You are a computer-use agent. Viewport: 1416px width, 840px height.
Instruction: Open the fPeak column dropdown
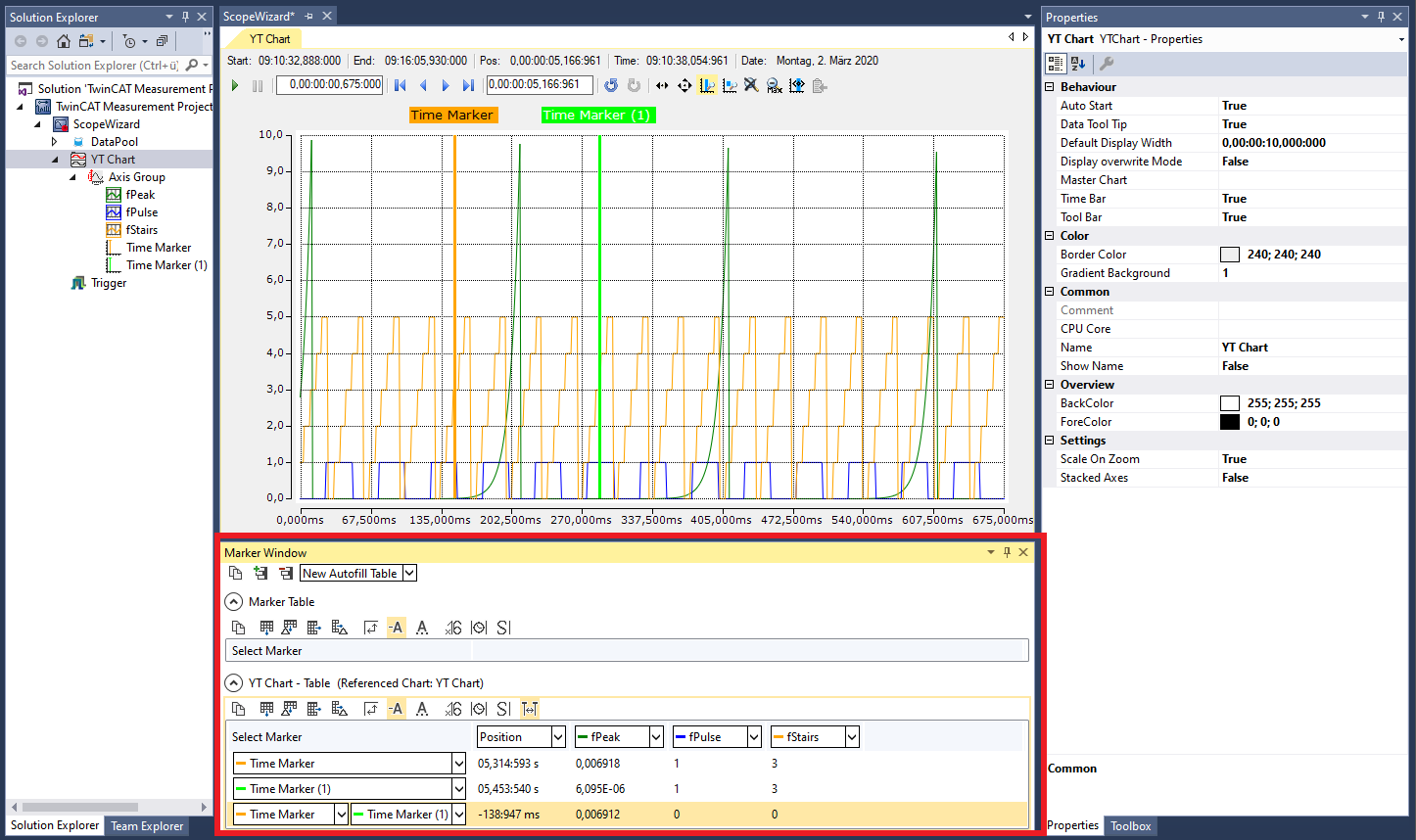(656, 737)
